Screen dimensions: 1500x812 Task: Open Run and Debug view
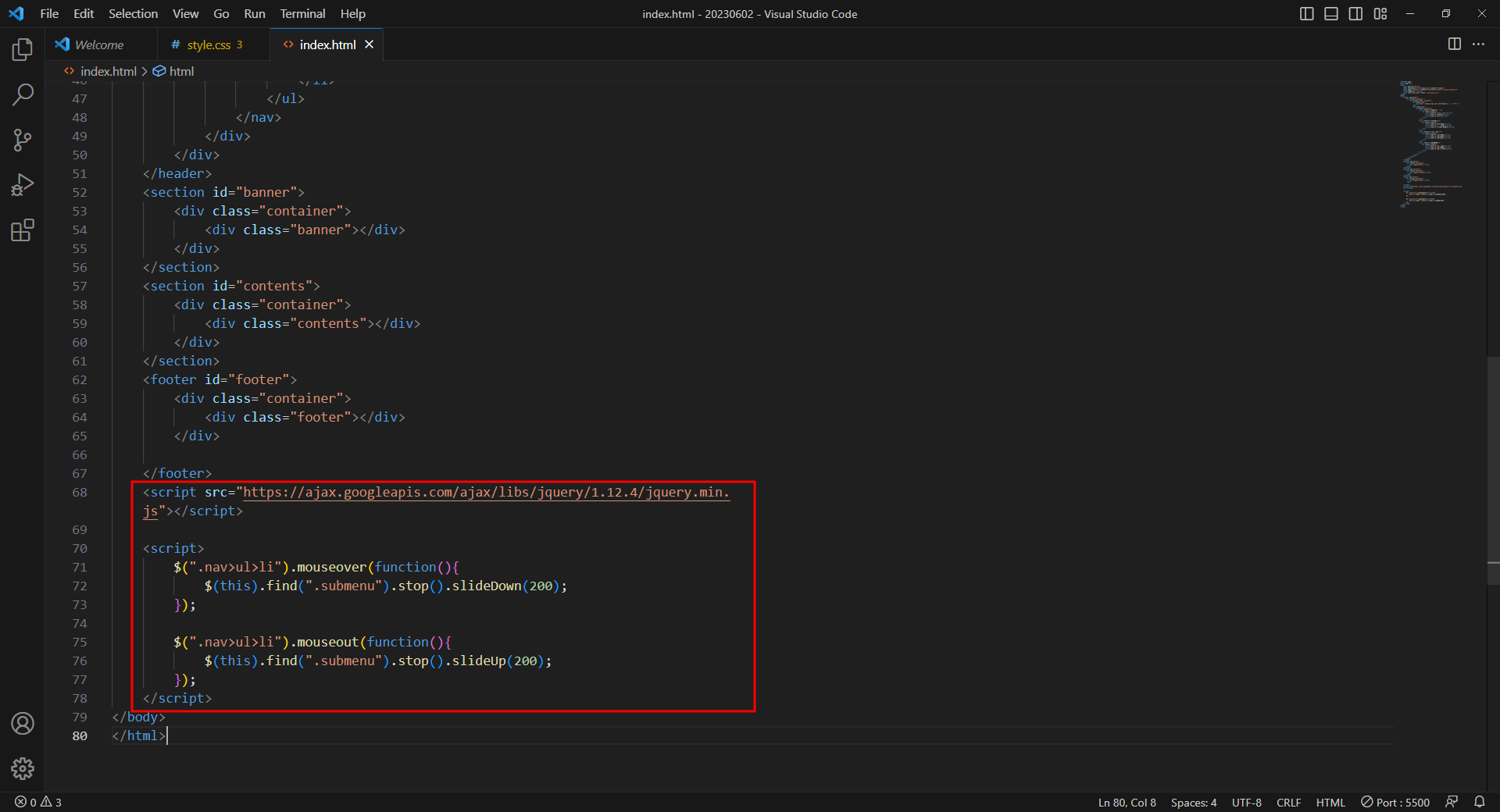23,185
